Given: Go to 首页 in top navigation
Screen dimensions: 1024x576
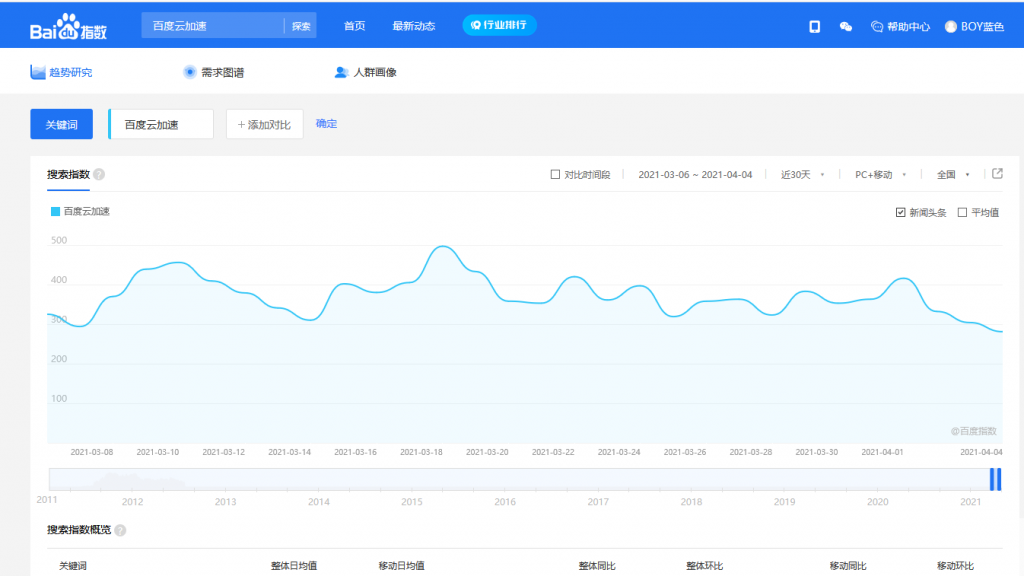Looking at the screenshot, I should click(355, 26).
